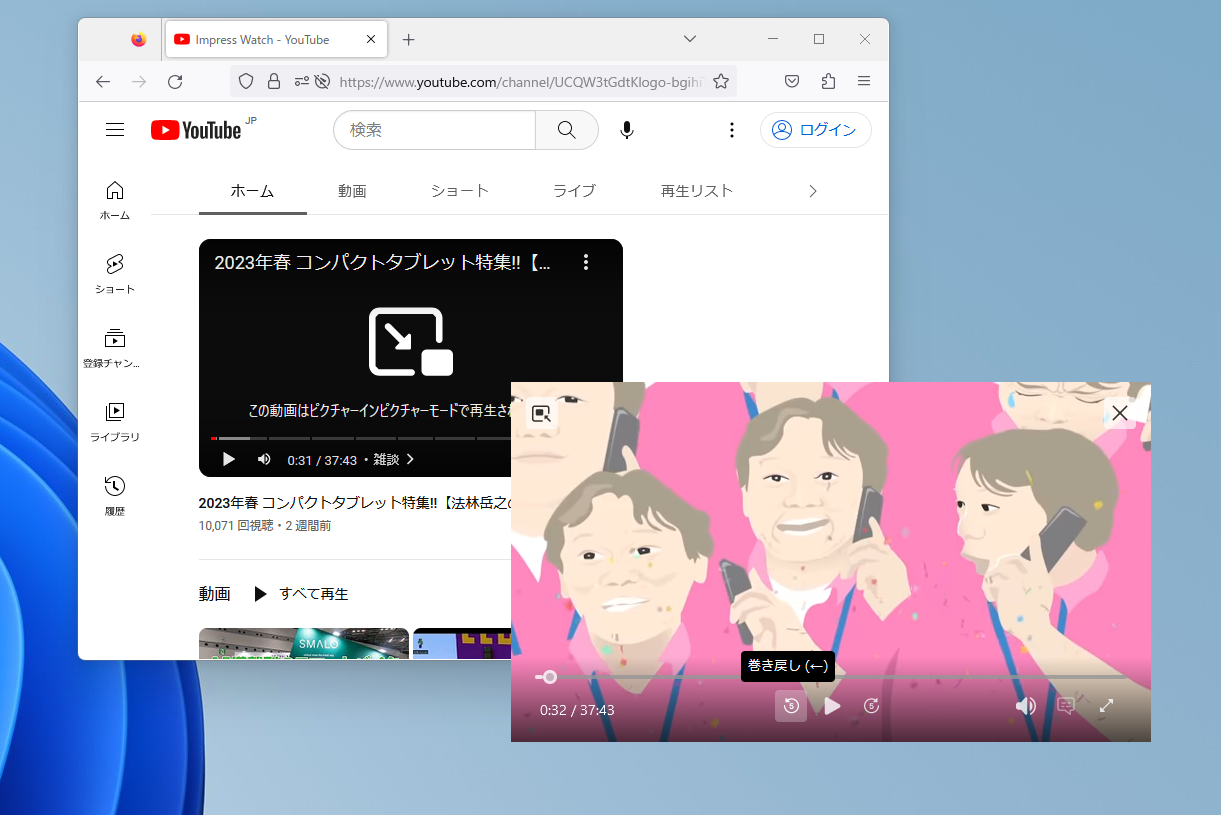Mute the inline video player volume
The width and height of the screenshot is (1221, 815).
[x=263, y=459]
